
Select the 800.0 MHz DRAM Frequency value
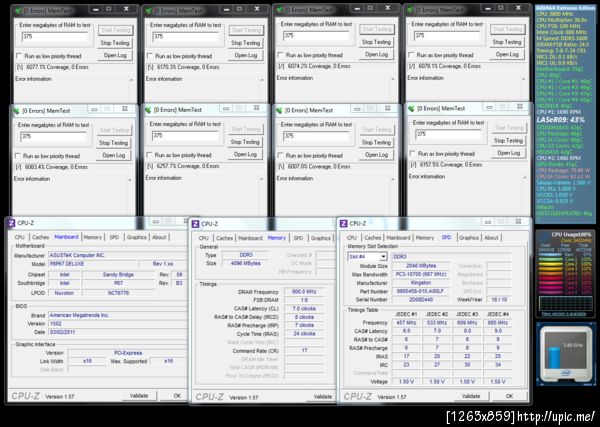(x=304, y=292)
